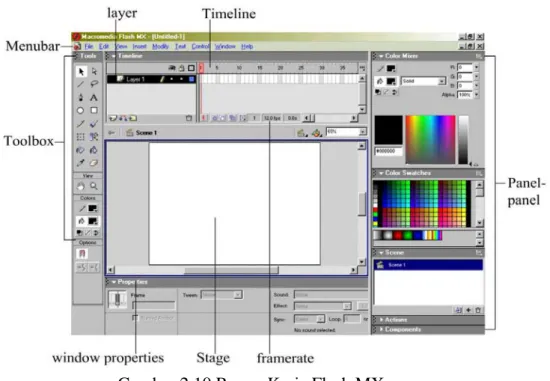Toggle Onion Skin button in timeline
This screenshot has height=381, width=550.
click(x=215, y=118)
